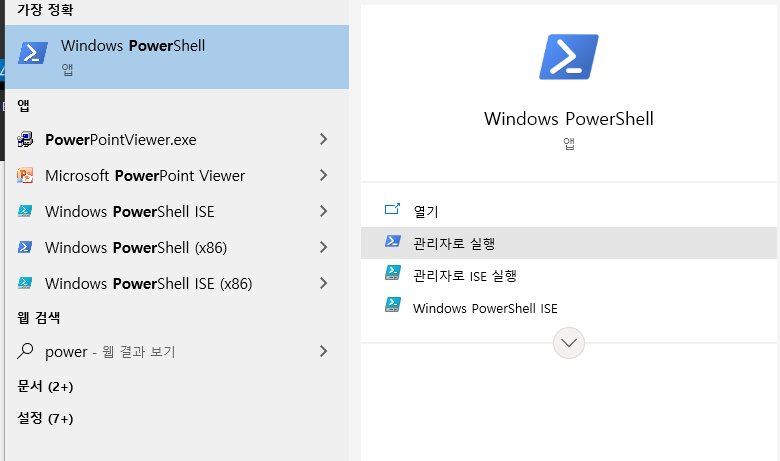Expand the Windows PowerShell ISE result chevron
The height and width of the screenshot is (461, 780).
[x=323, y=211]
